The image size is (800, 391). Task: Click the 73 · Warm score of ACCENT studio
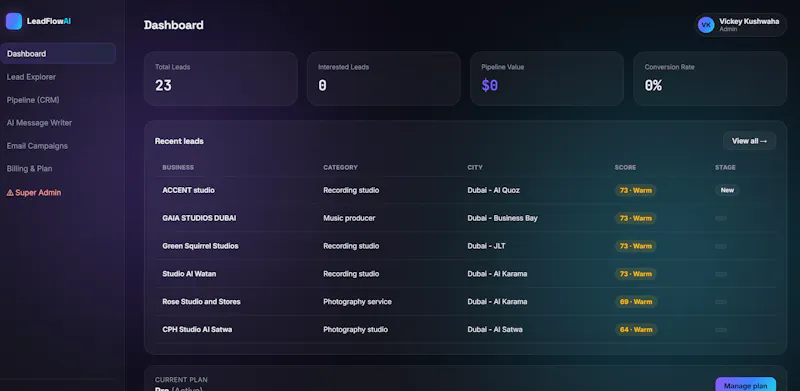(x=636, y=190)
